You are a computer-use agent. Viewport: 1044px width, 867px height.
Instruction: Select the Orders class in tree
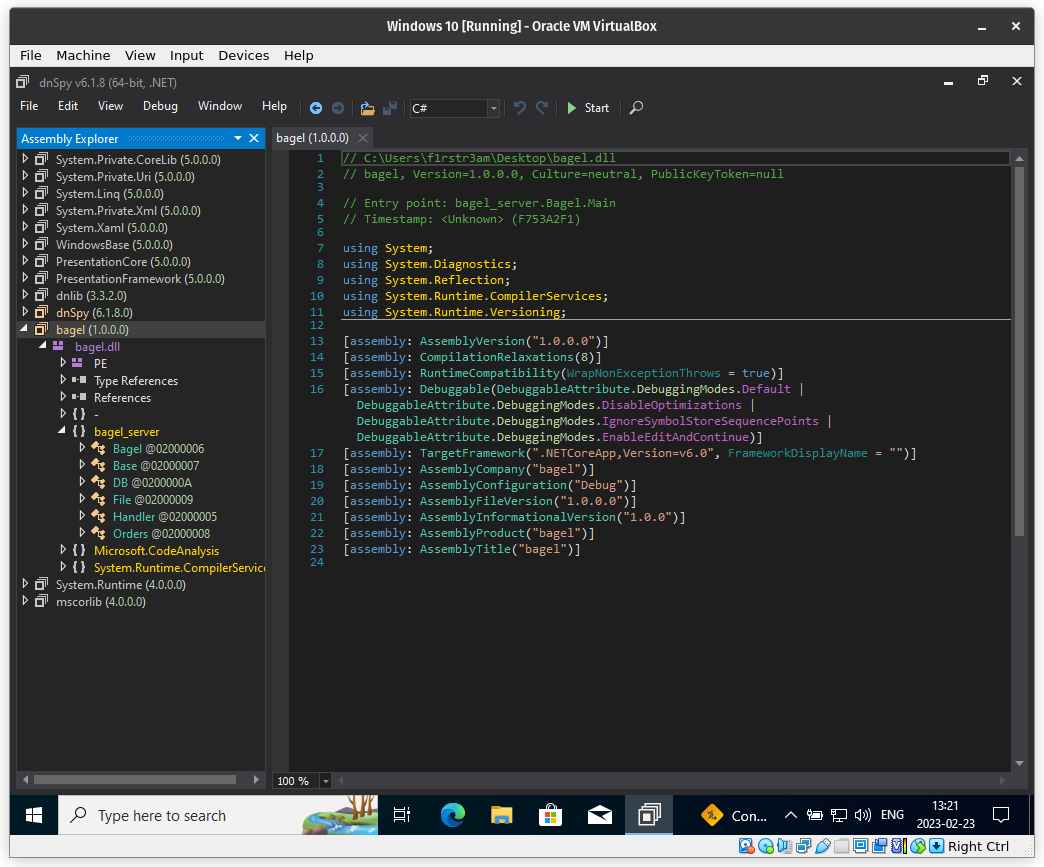click(x=130, y=534)
